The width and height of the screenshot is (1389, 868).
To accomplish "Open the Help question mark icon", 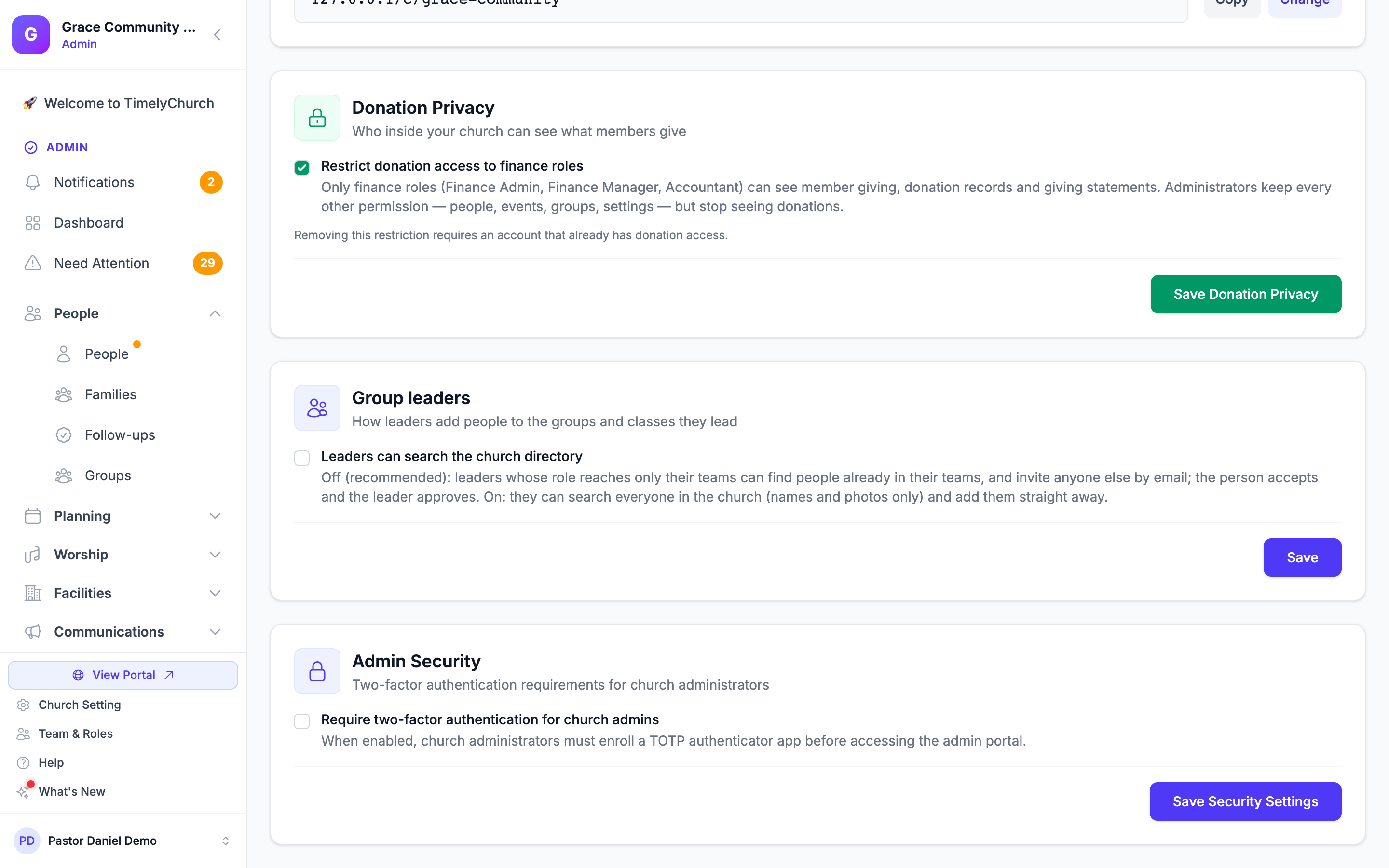I will click(x=24, y=762).
